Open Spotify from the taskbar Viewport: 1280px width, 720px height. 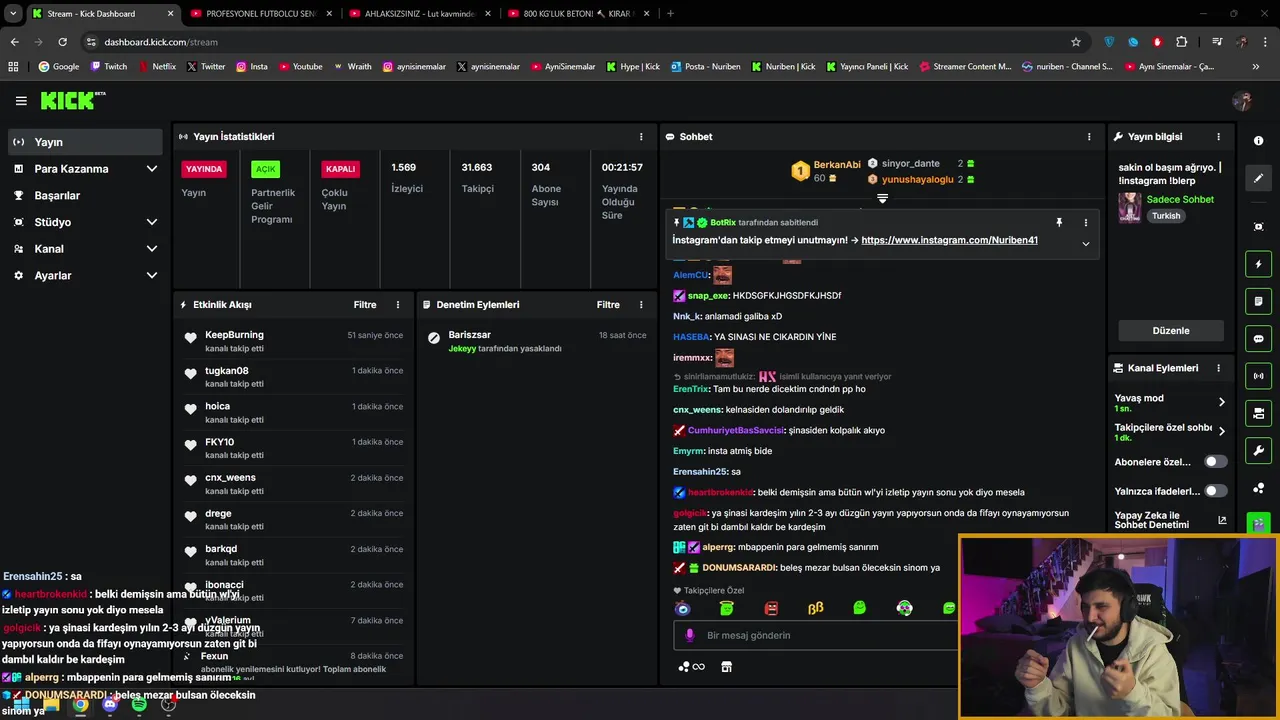[139, 704]
